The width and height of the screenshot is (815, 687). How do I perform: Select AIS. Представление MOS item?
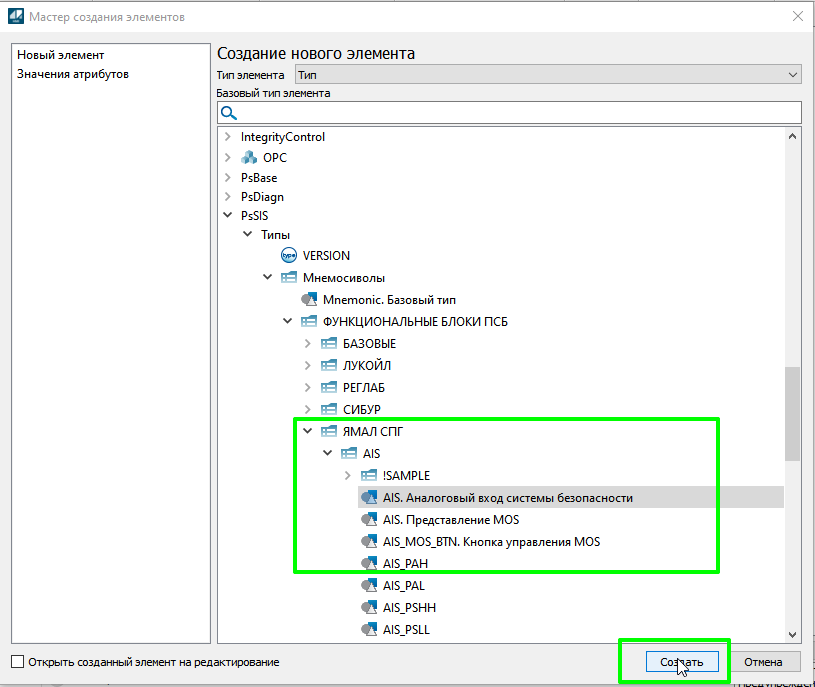point(450,520)
